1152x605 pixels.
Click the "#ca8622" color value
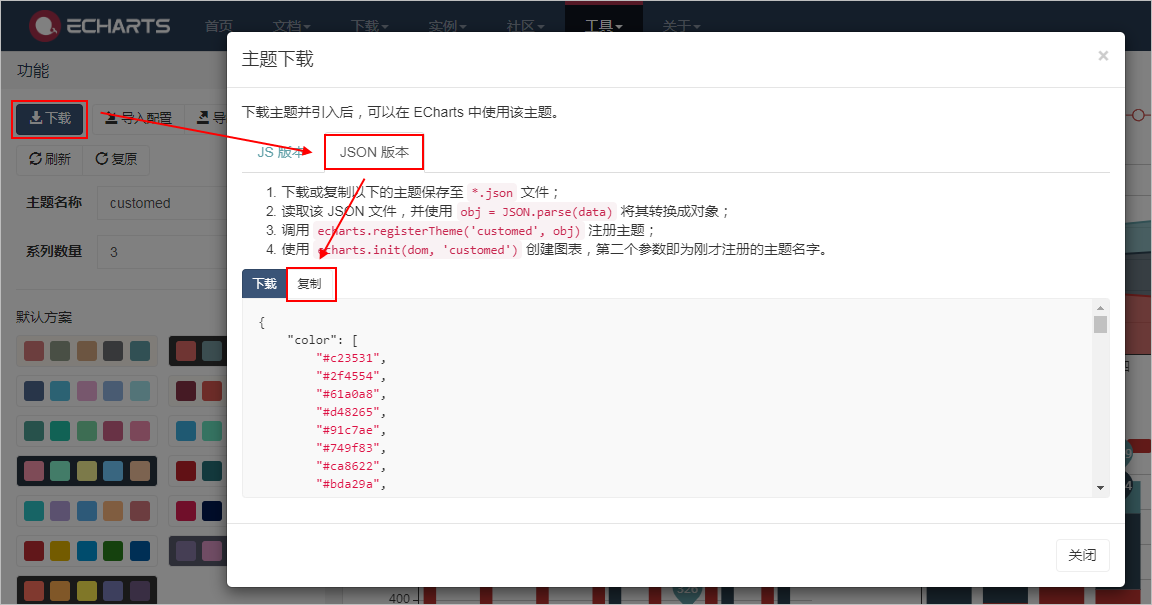pos(348,466)
